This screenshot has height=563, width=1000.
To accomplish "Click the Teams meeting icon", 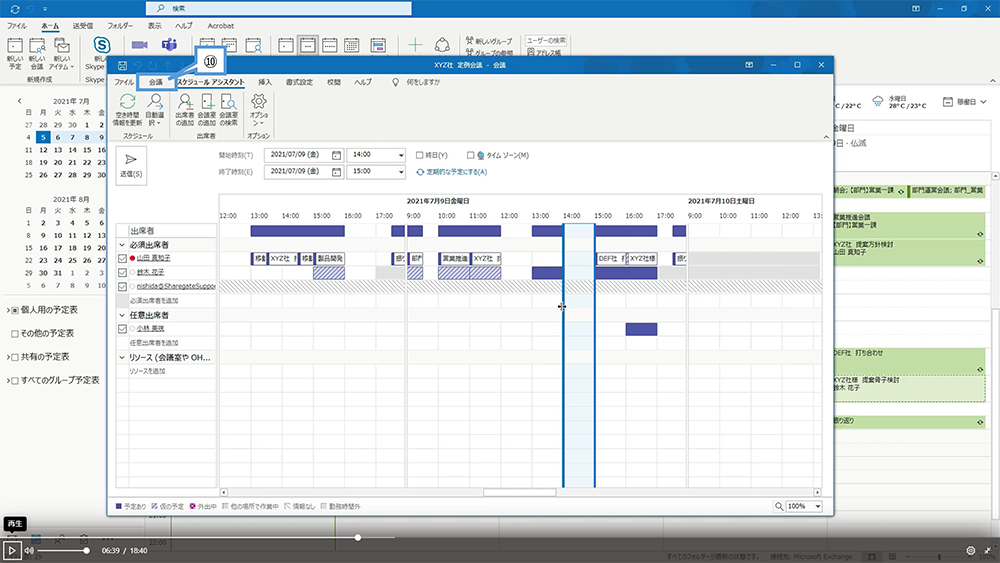I will coord(169,45).
